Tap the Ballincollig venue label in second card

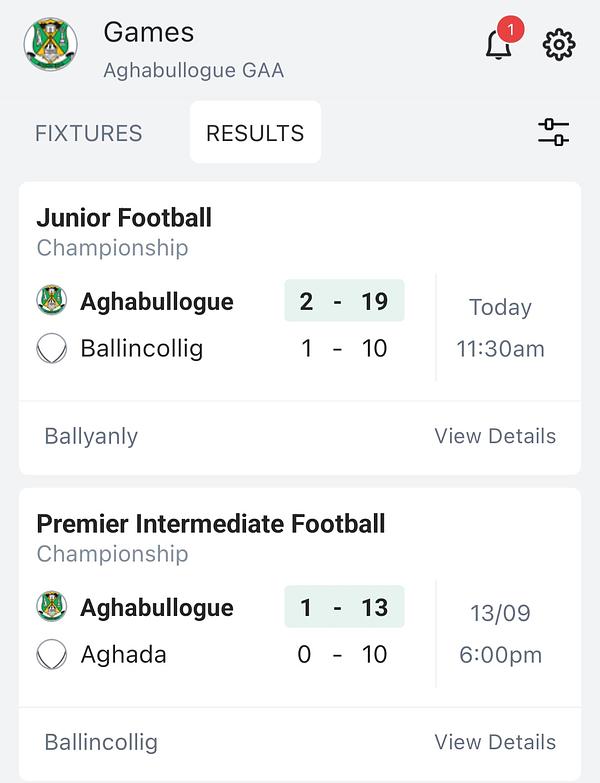[x=101, y=743]
